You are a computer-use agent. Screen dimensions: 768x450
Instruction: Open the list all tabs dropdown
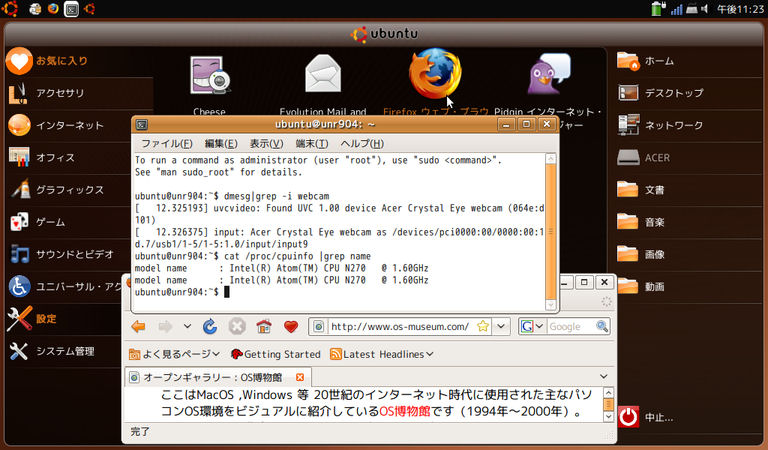click(603, 377)
